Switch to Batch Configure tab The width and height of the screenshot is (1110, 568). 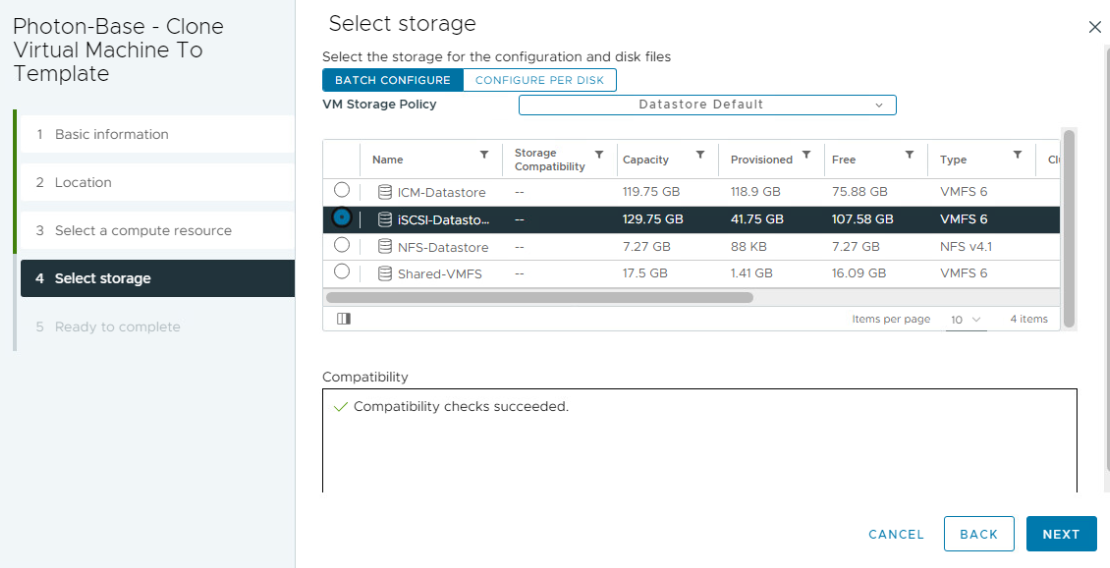tap(393, 80)
